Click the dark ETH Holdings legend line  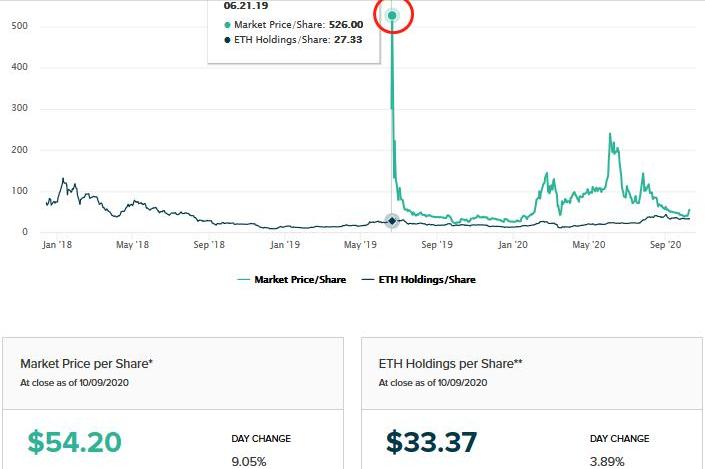pos(368,280)
